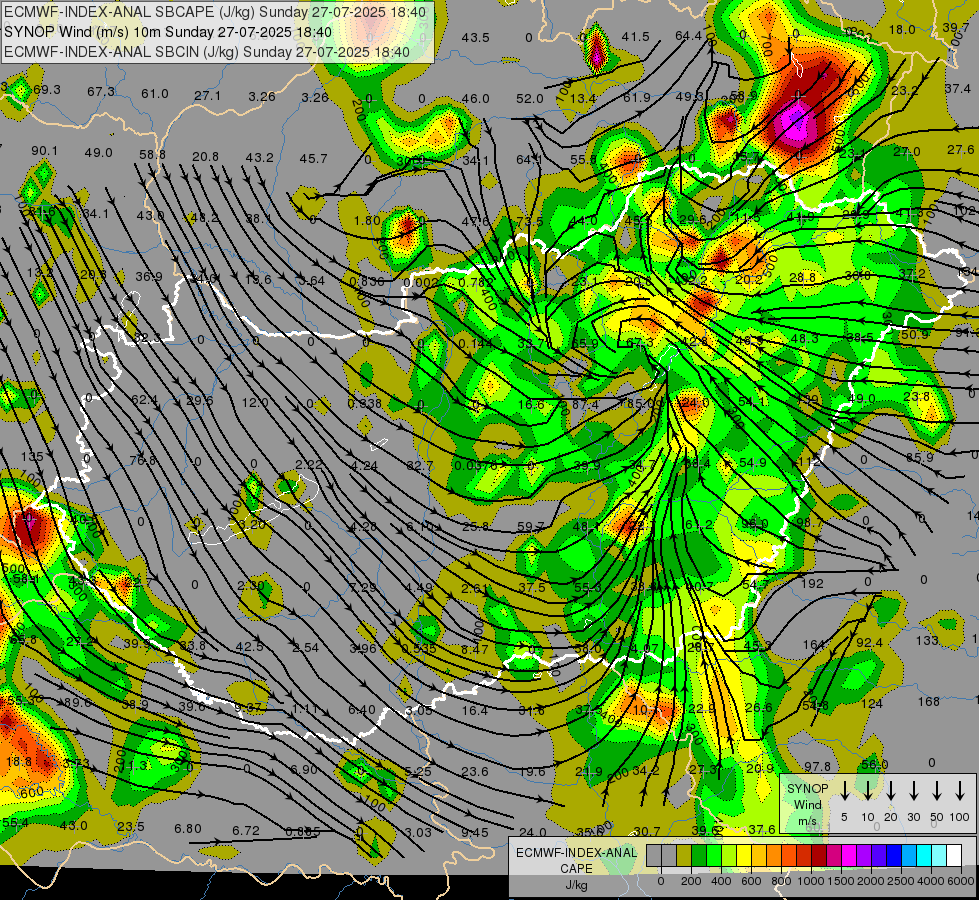This screenshot has width=979, height=900.
Task: Click the SBCIN title line in header box
Action: (x=207, y=52)
